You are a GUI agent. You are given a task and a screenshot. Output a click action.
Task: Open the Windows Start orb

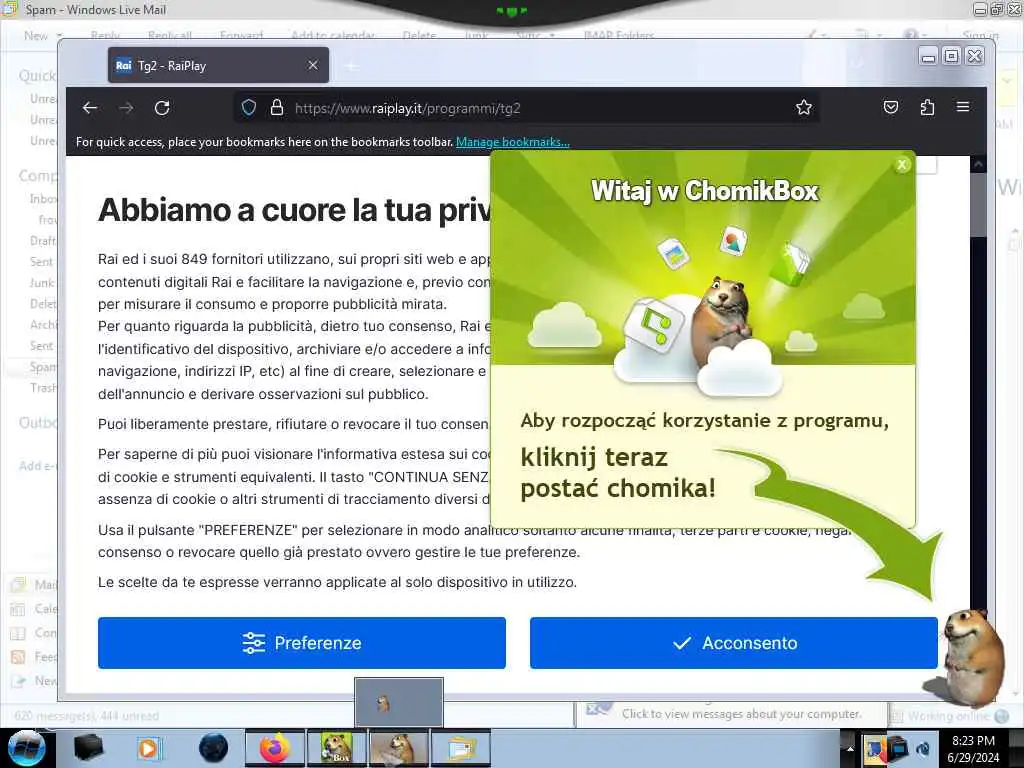click(26, 748)
